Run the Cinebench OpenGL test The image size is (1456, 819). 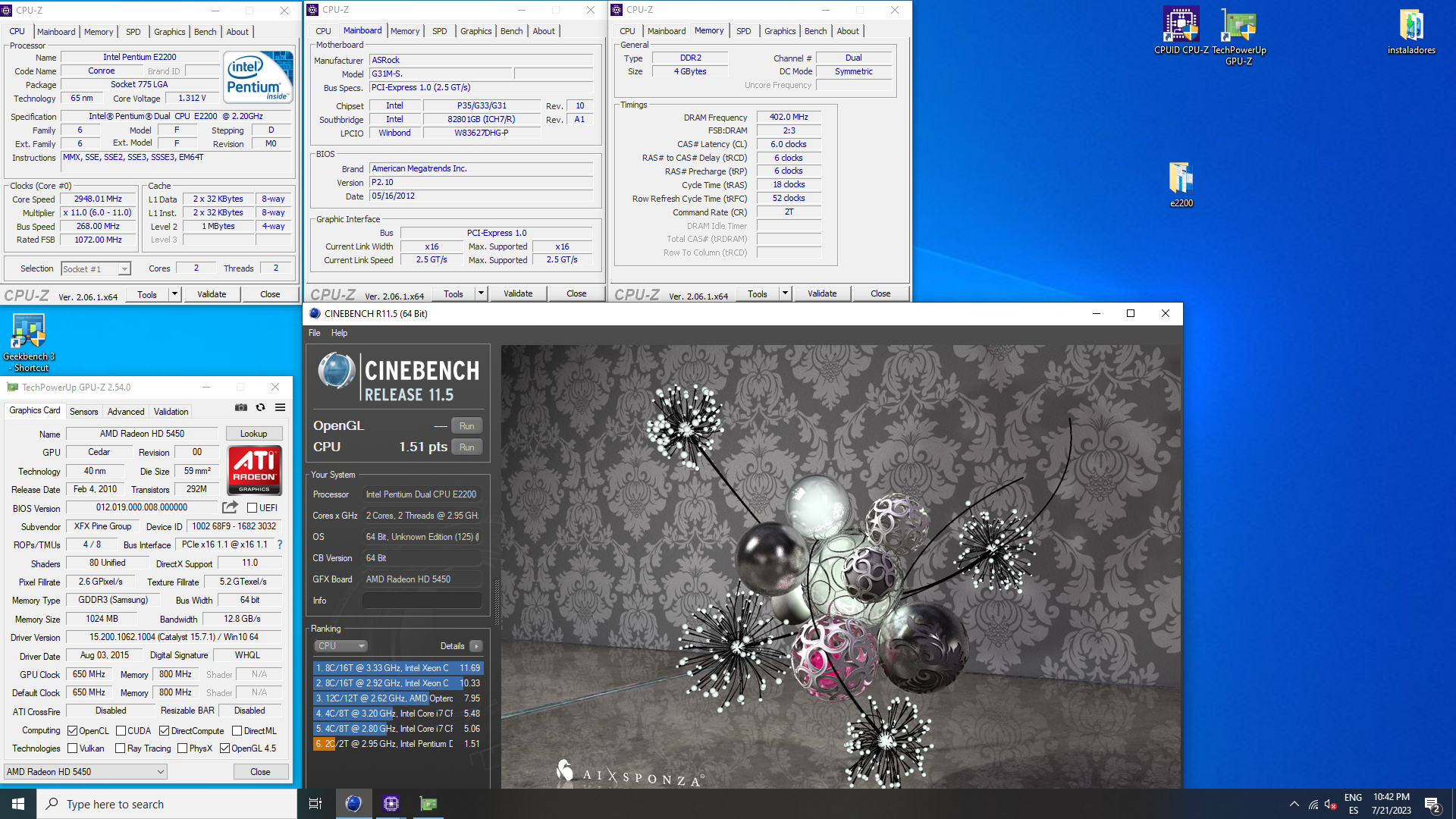point(467,426)
